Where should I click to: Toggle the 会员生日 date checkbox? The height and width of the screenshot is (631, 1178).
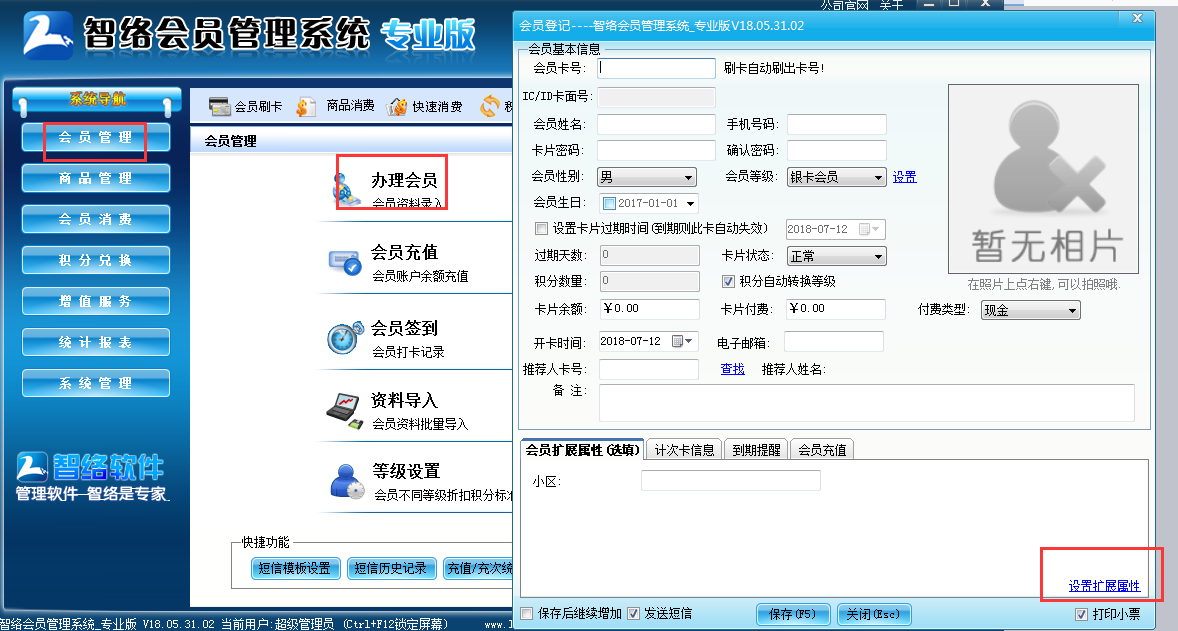(x=609, y=204)
